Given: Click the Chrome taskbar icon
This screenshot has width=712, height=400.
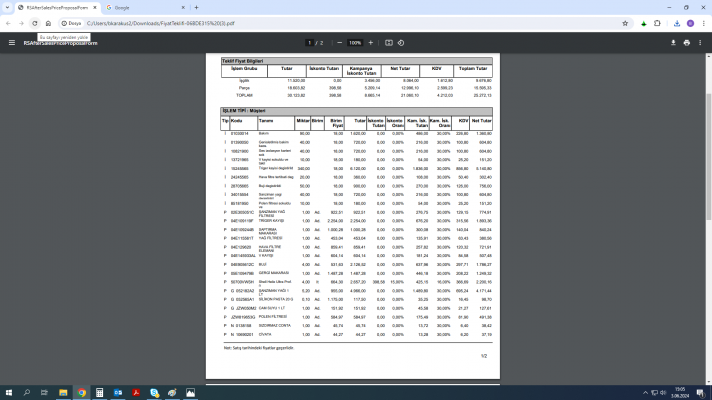Looking at the screenshot, I should click(82, 393).
